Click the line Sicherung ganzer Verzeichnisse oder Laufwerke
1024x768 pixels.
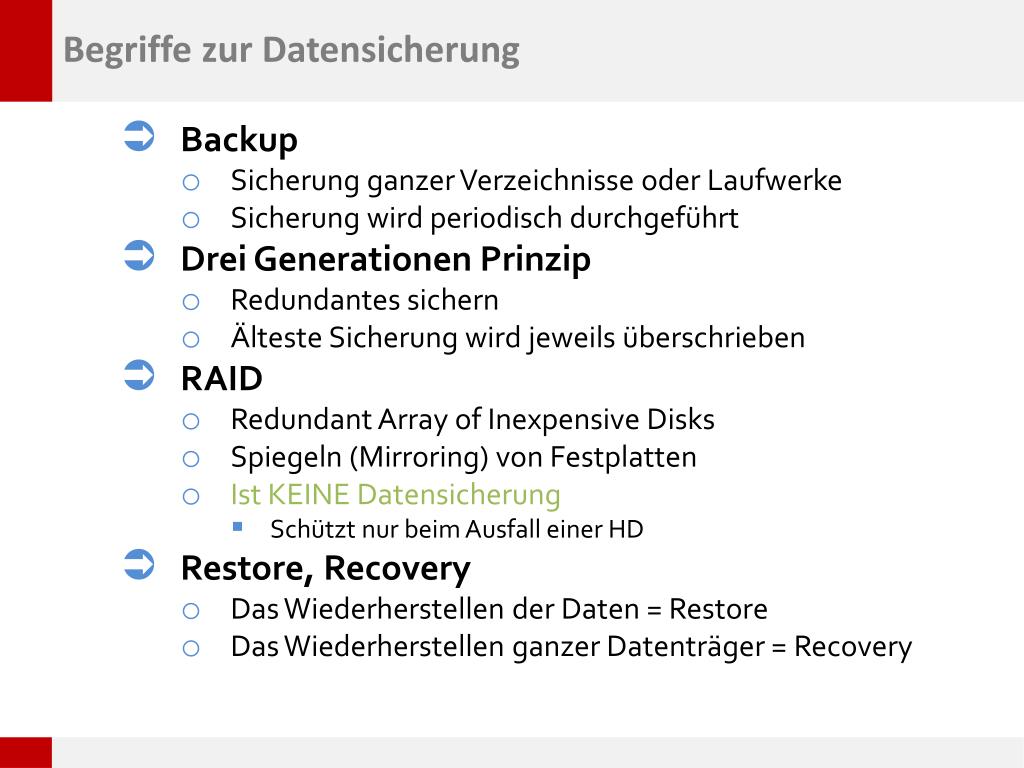(536, 181)
